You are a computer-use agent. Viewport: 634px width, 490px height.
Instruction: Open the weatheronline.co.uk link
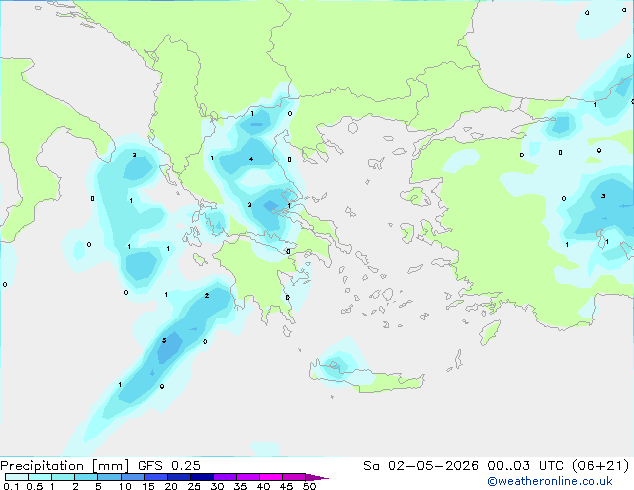click(x=550, y=481)
